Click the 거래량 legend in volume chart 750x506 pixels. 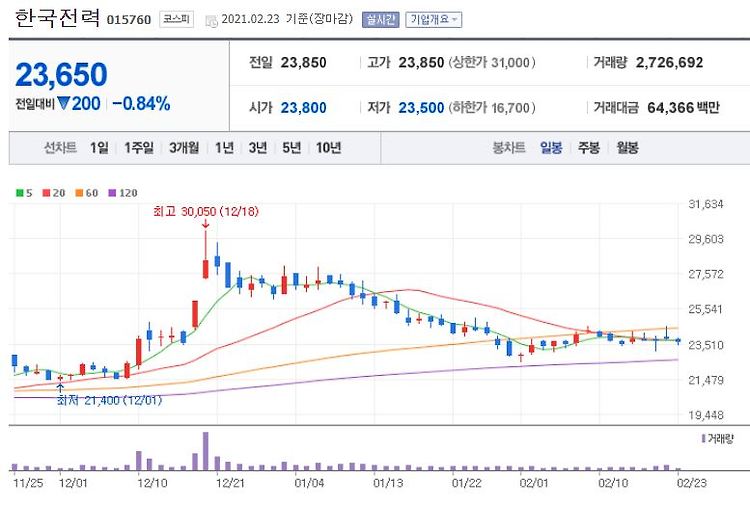pos(717,439)
